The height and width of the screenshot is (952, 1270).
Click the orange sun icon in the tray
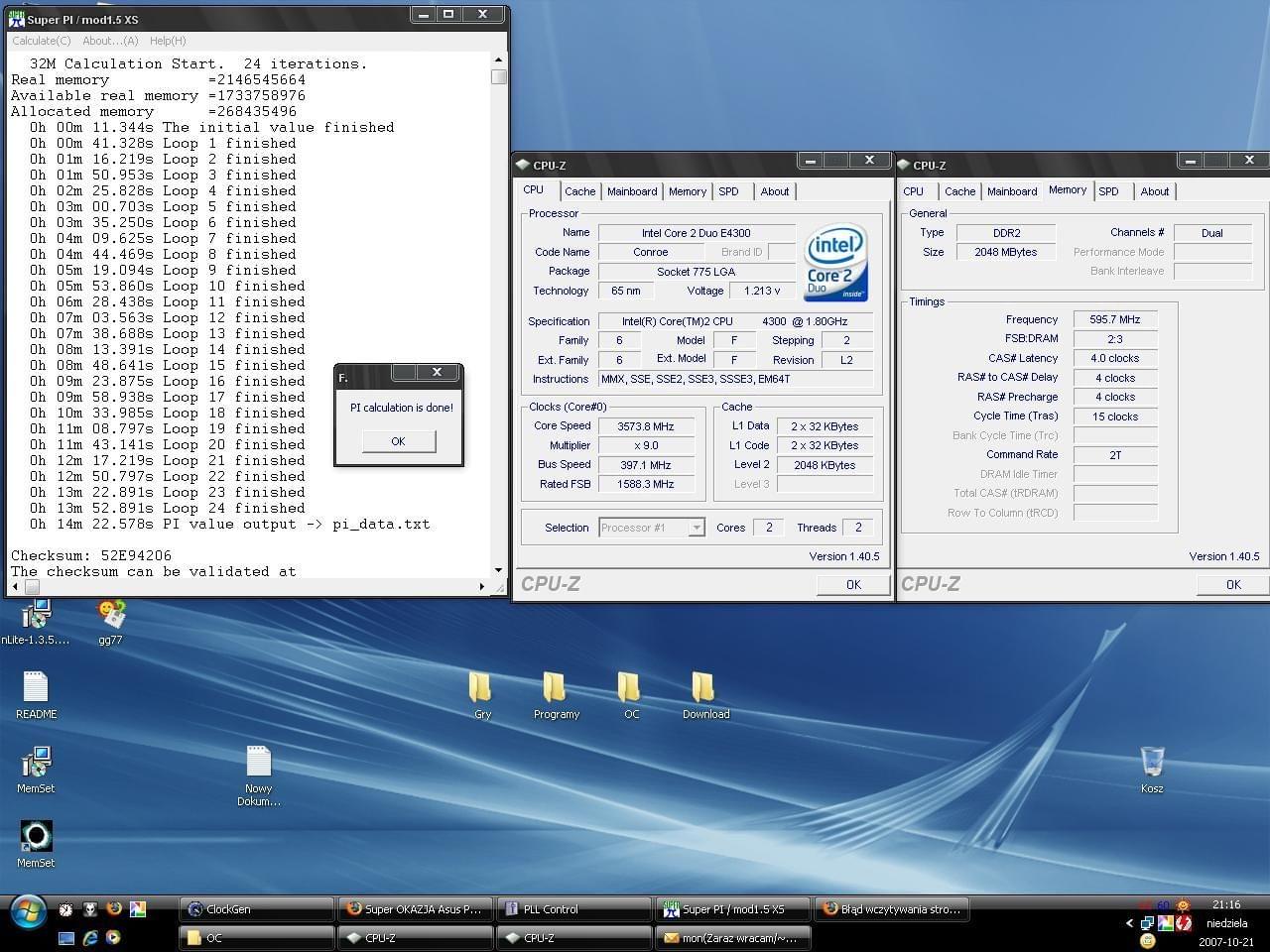(x=1183, y=905)
